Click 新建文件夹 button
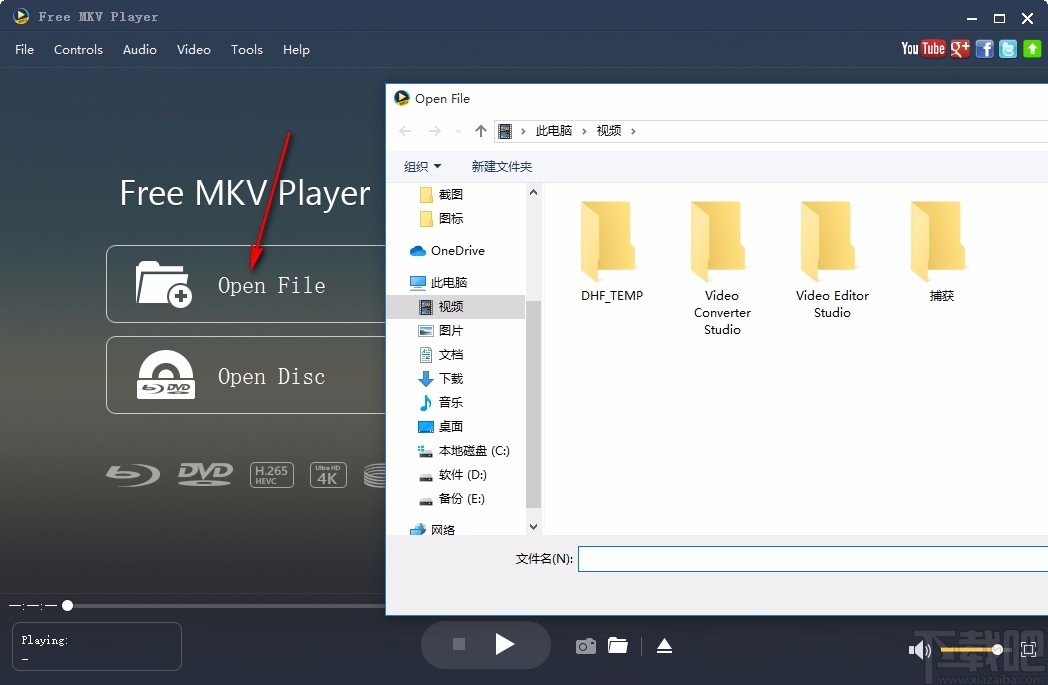 (x=501, y=166)
